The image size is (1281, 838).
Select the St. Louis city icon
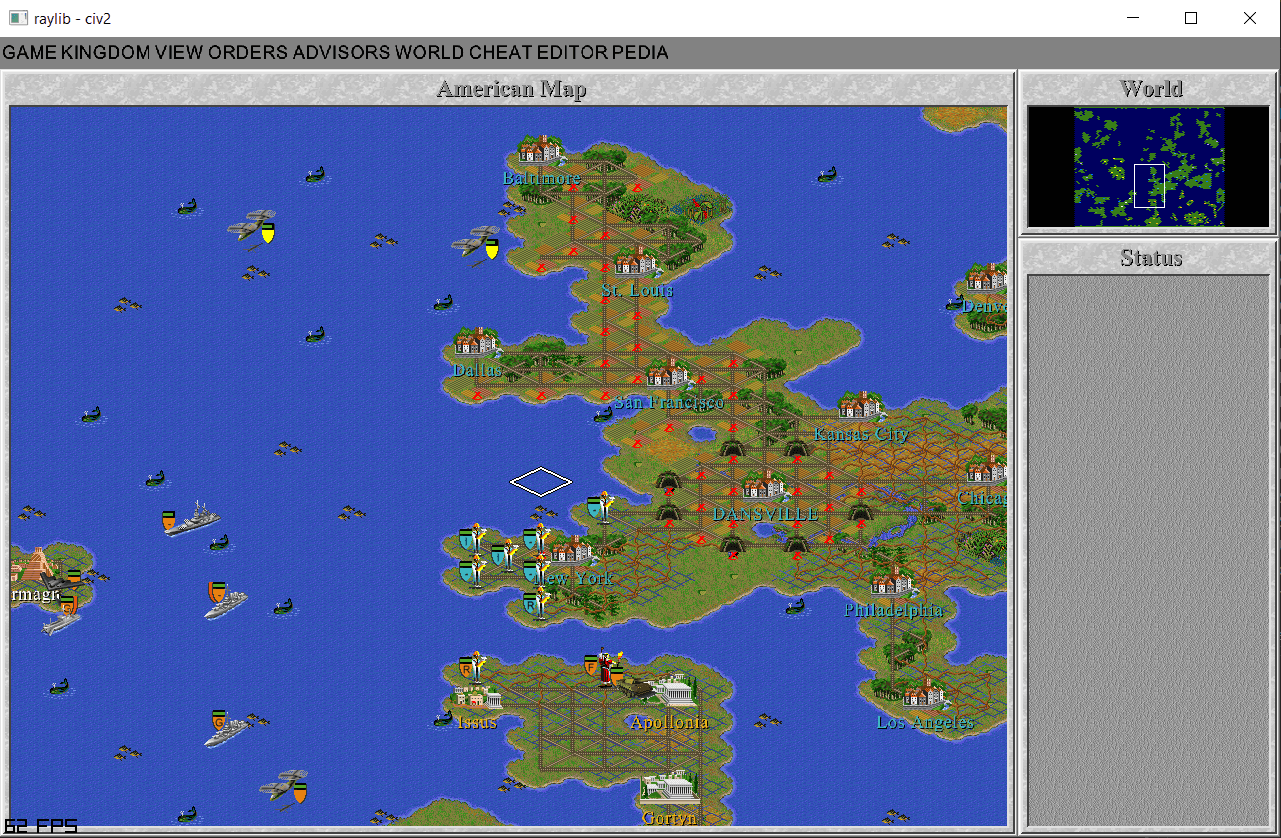[636, 262]
